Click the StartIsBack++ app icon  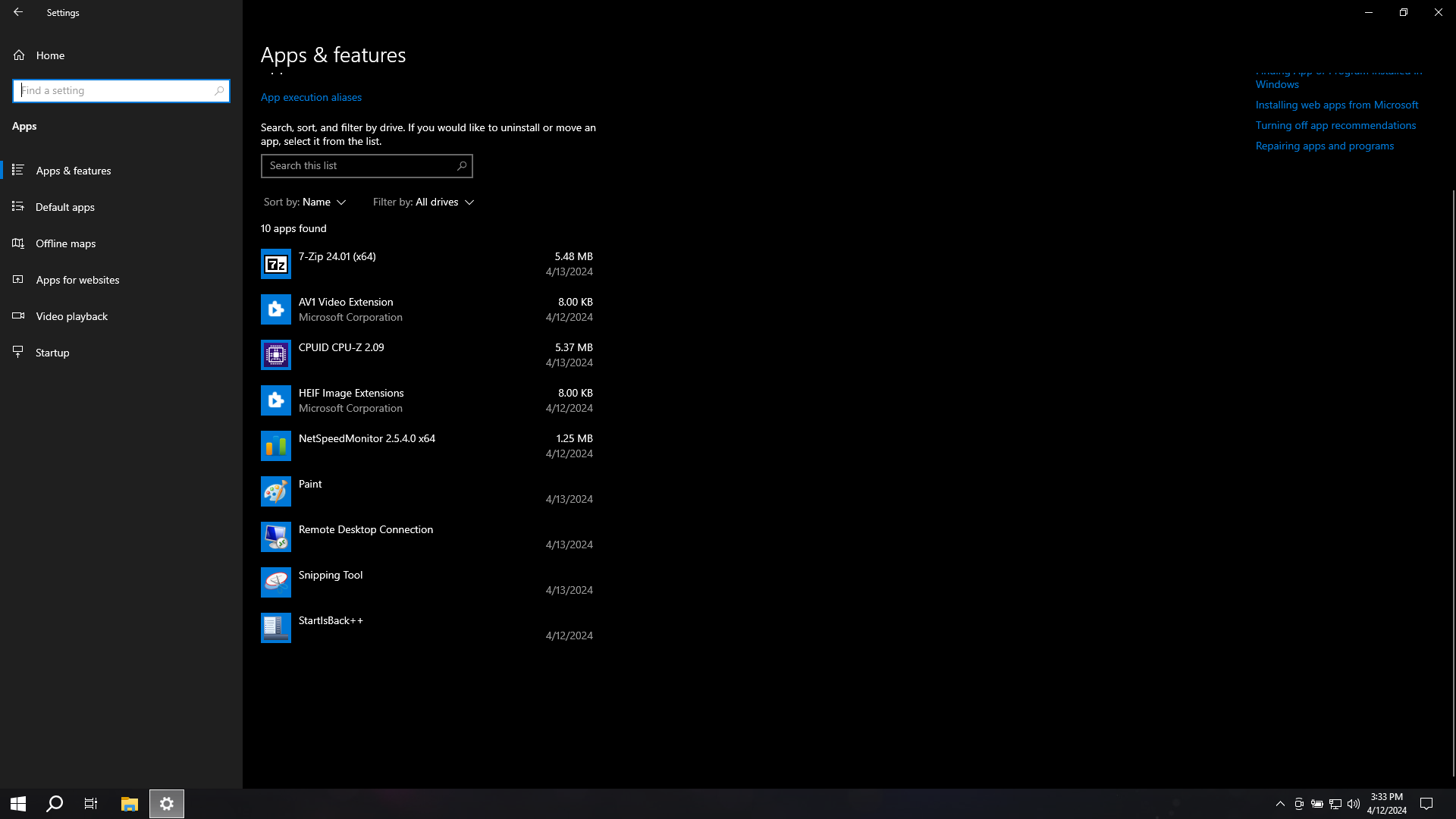point(275,628)
